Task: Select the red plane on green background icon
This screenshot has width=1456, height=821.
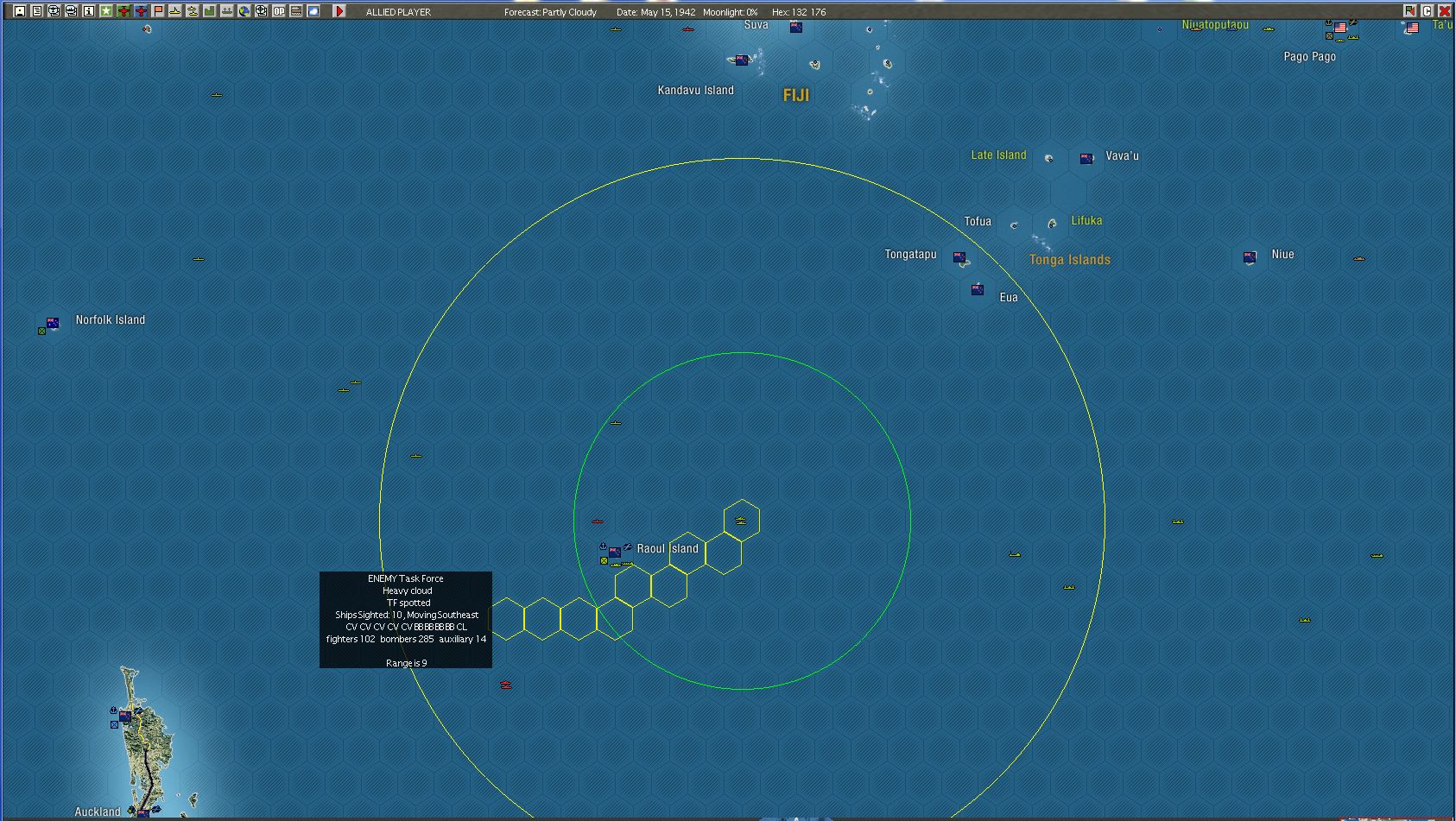Action: [123, 11]
